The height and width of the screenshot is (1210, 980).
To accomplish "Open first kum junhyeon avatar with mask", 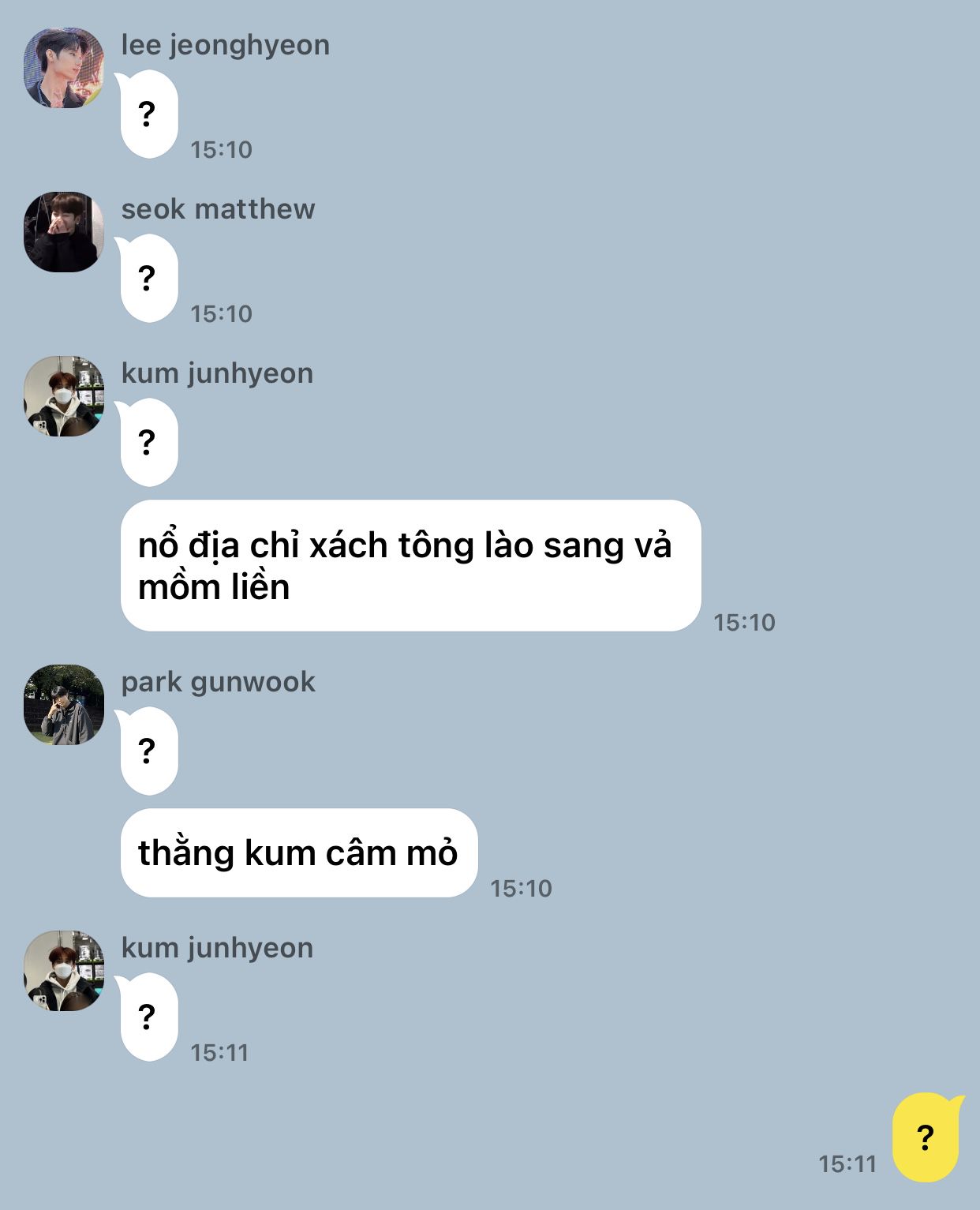I will pyautogui.click(x=64, y=396).
